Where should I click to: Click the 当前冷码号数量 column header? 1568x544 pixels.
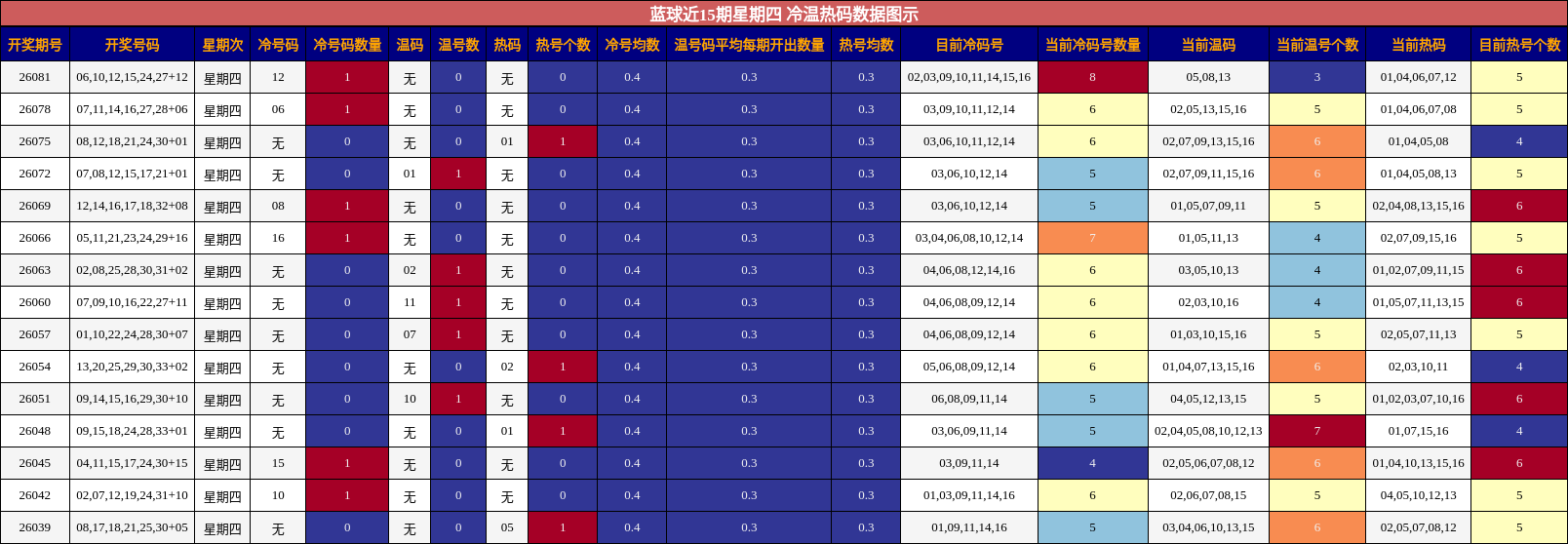pyautogui.click(x=1092, y=45)
